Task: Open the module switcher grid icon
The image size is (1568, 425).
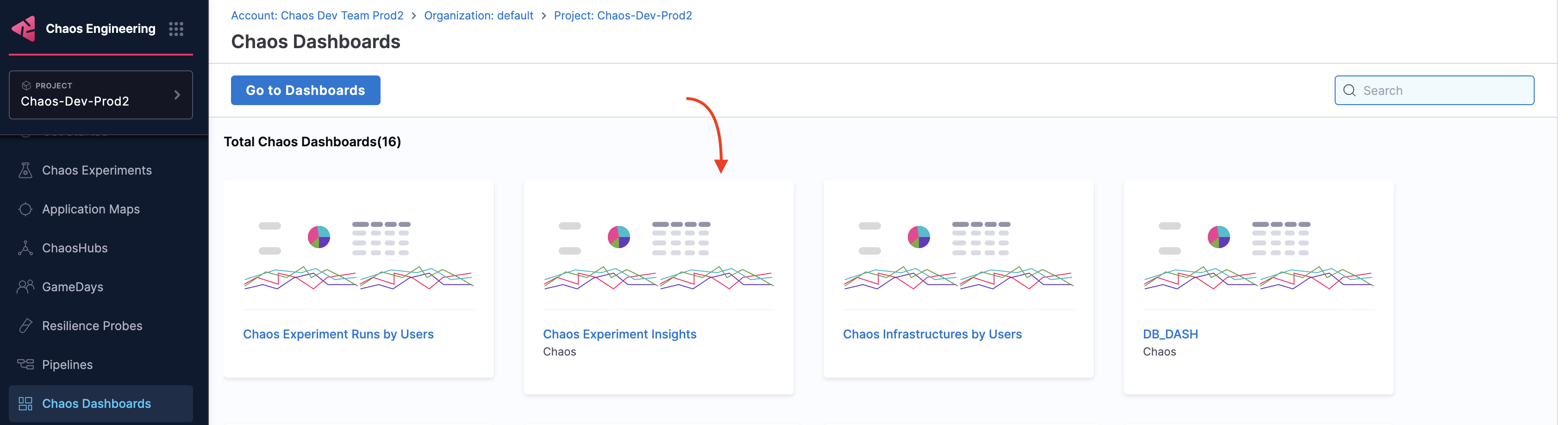Action: point(176,29)
